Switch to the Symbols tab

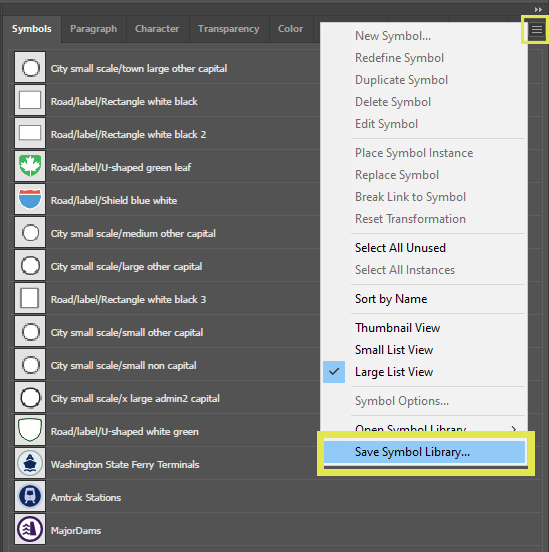32,29
